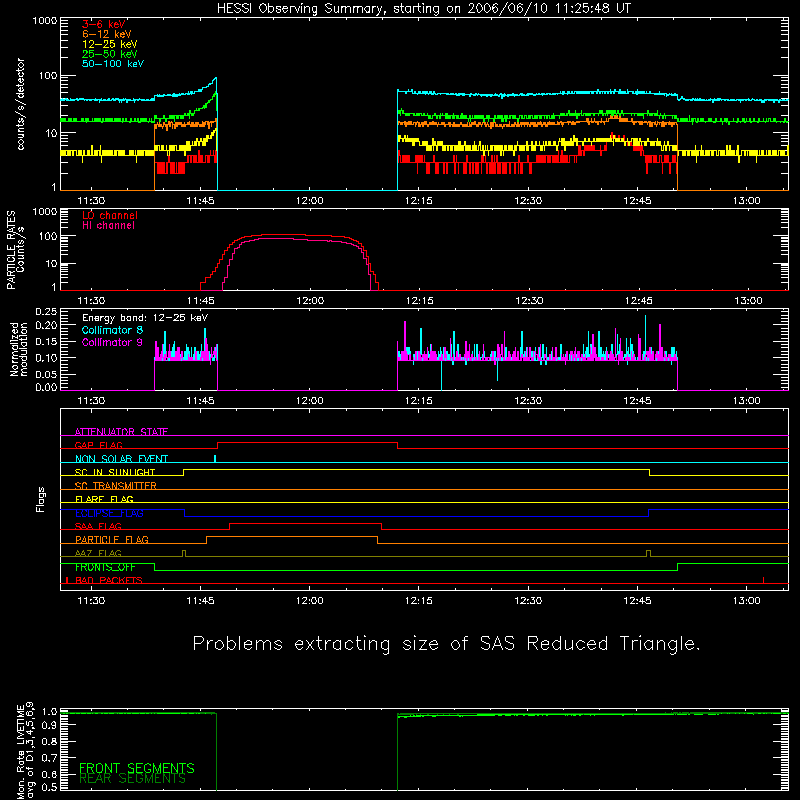This screenshot has width=800, height=800.
Task: Select the 25-50 keV legend label
Action: [110, 54]
